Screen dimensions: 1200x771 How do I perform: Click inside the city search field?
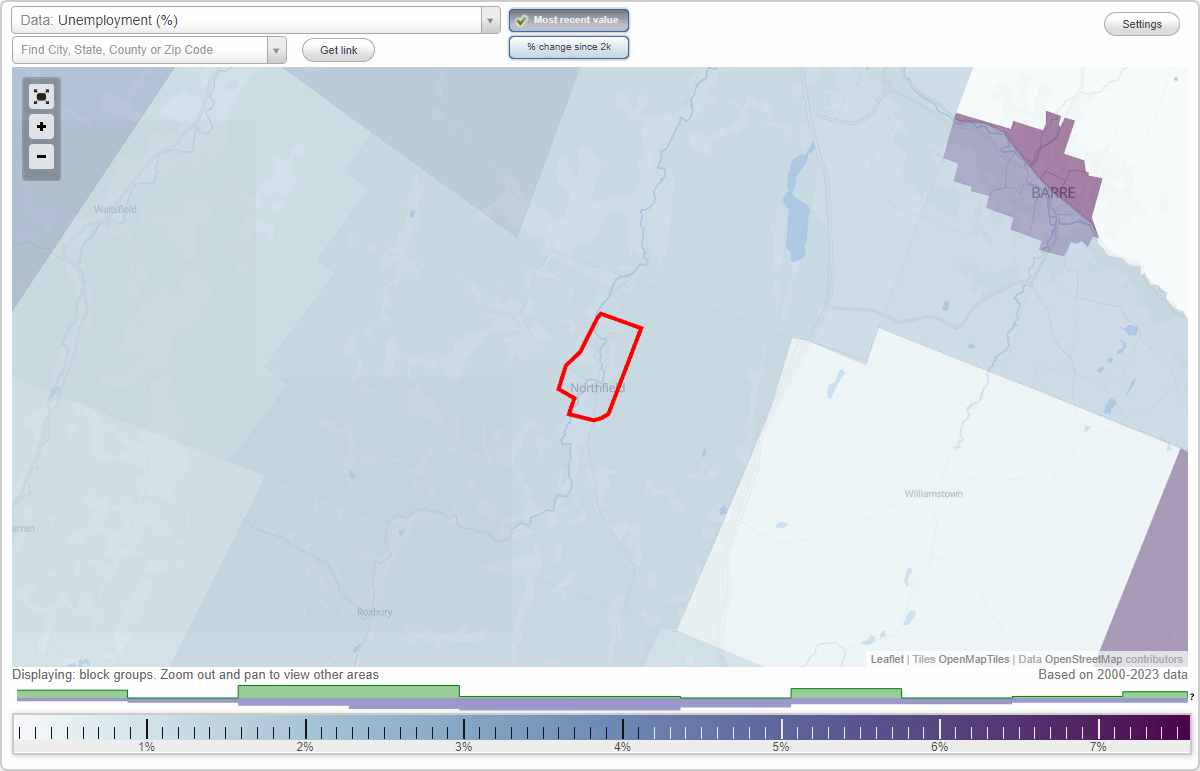point(140,49)
